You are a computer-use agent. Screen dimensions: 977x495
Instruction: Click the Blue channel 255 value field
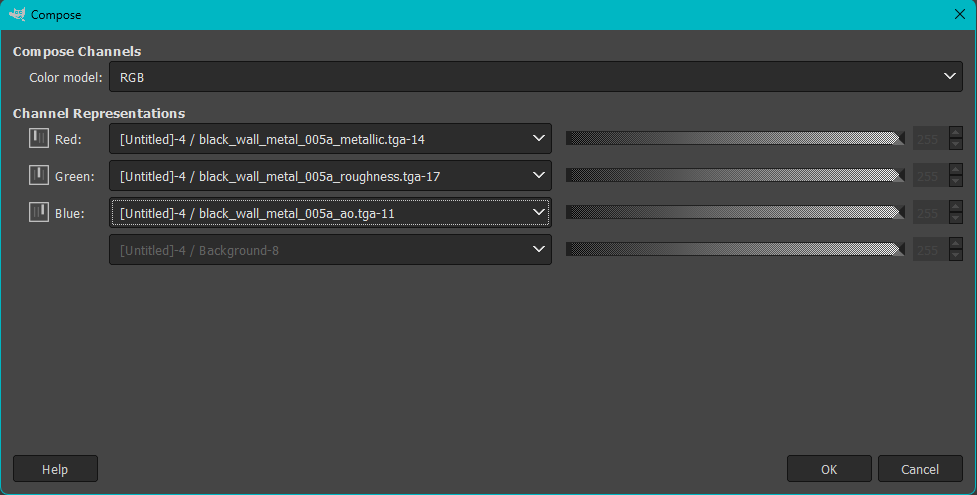point(928,212)
